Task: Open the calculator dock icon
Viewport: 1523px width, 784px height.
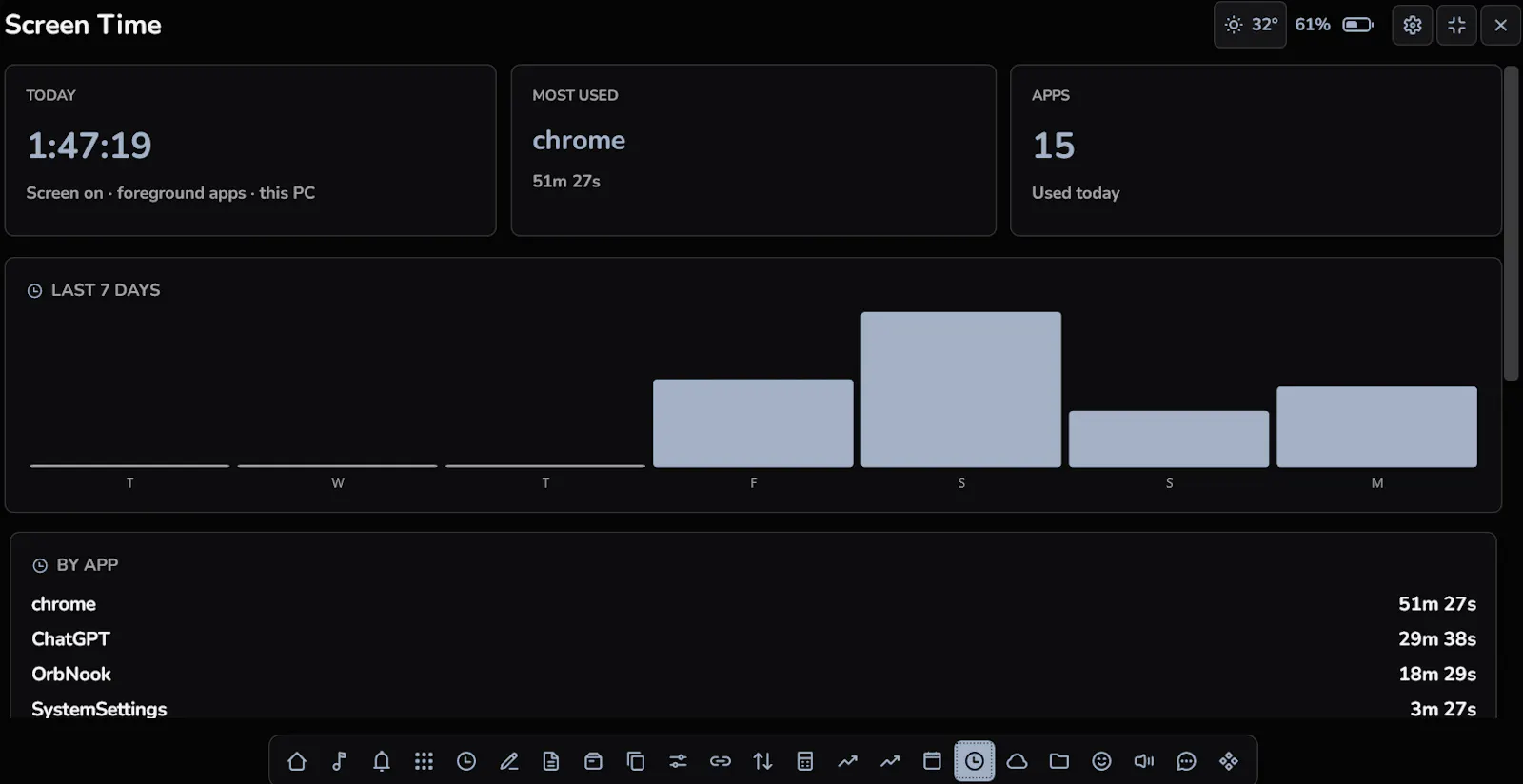Action: point(805,761)
